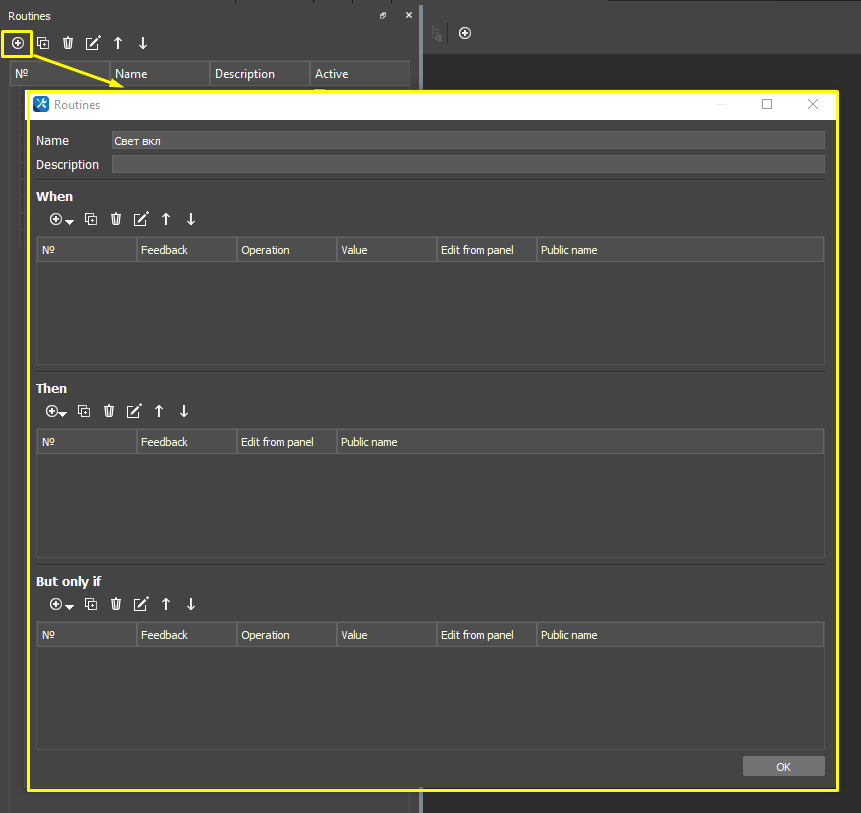Click the add routine icon in Routines panel
Image resolution: width=861 pixels, height=813 pixels.
tap(18, 43)
